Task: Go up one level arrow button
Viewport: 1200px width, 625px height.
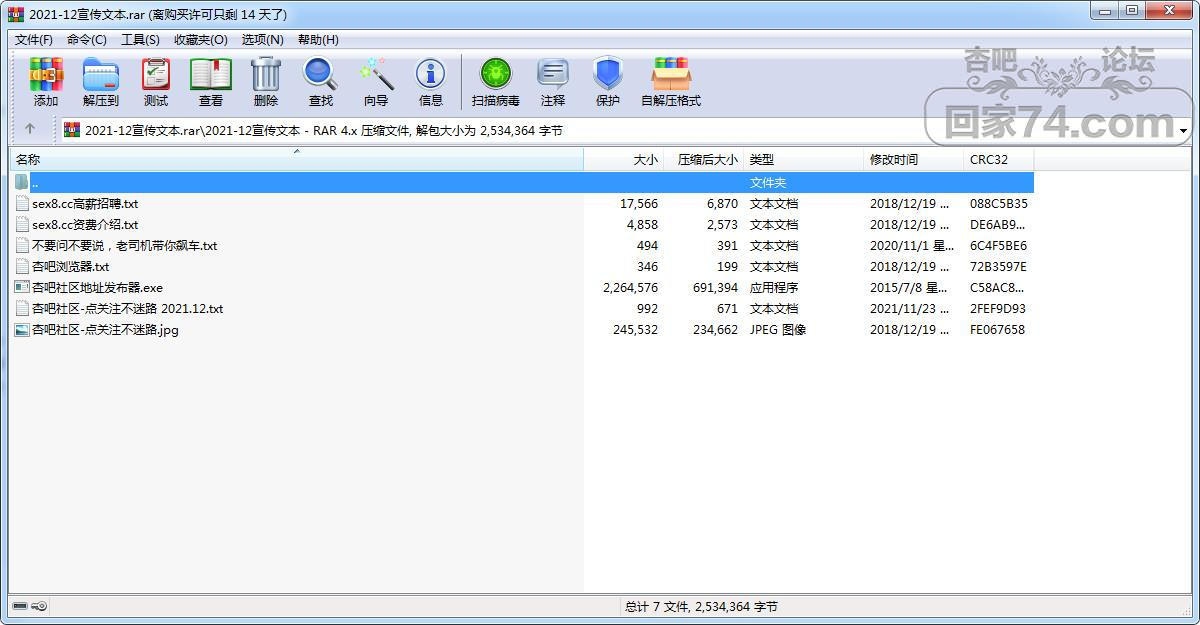Action: [x=30, y=129]
